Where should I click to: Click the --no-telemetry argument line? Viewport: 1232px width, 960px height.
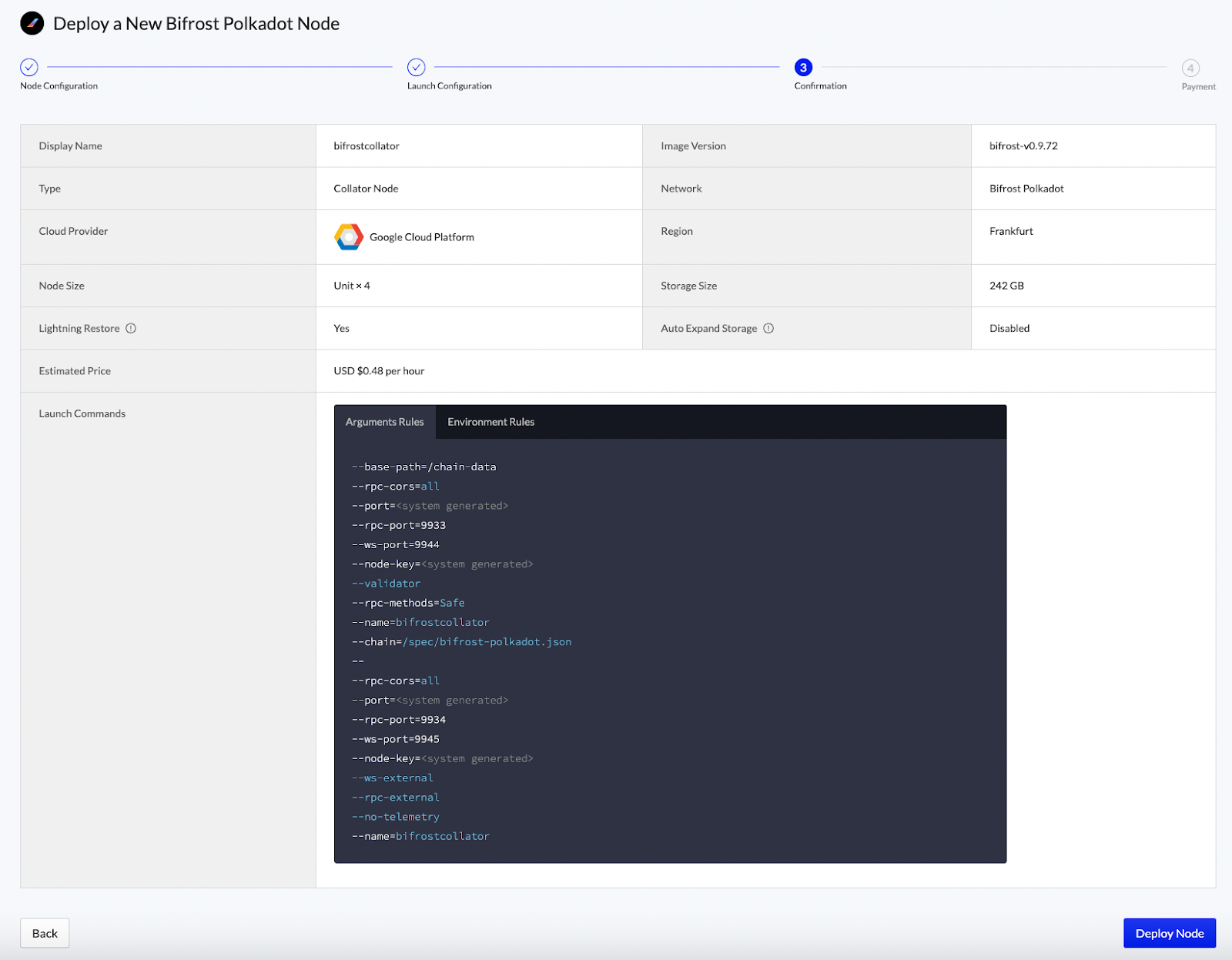[x=396, y=817]
